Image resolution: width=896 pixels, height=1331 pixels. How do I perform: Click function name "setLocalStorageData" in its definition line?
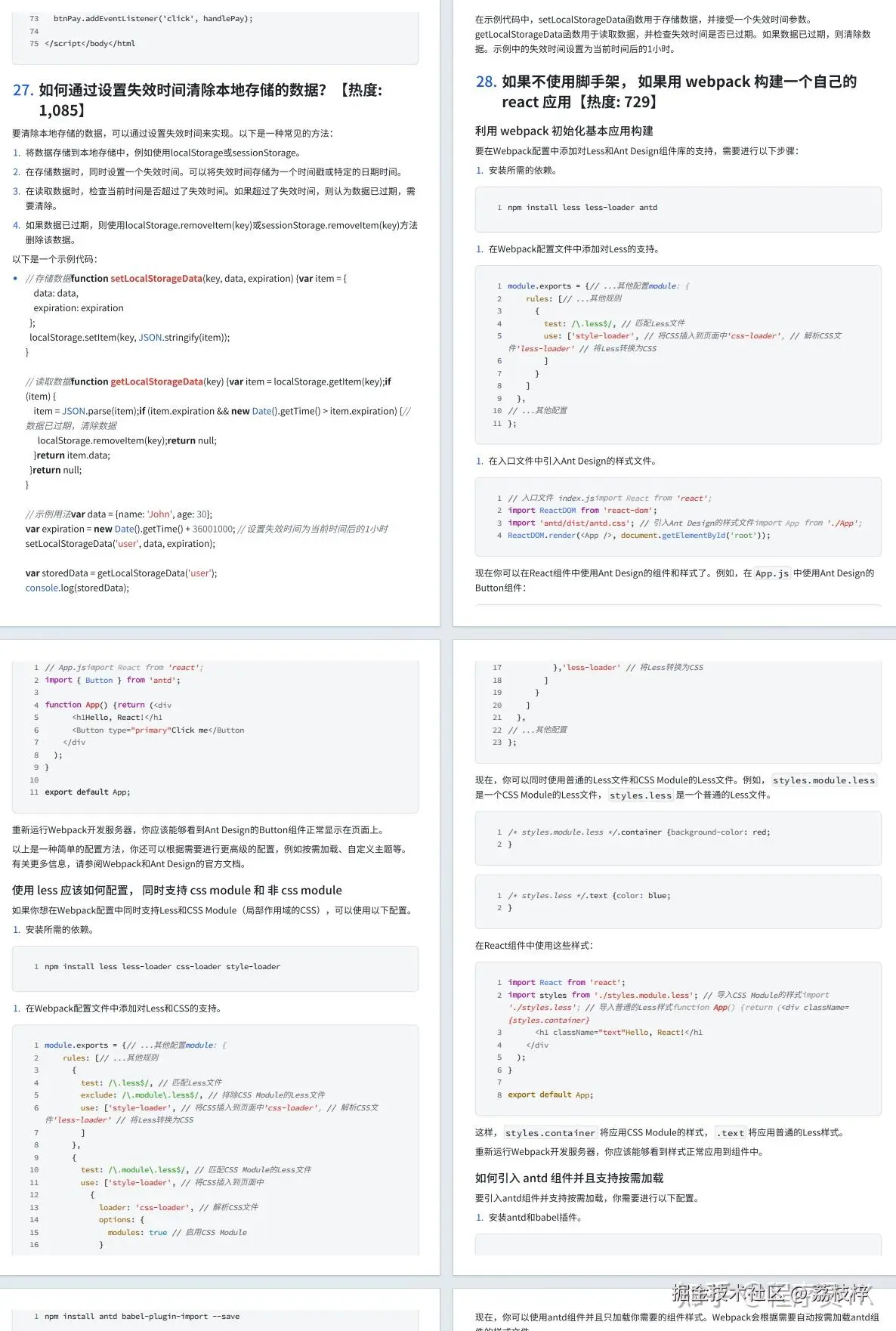point(156,278)
